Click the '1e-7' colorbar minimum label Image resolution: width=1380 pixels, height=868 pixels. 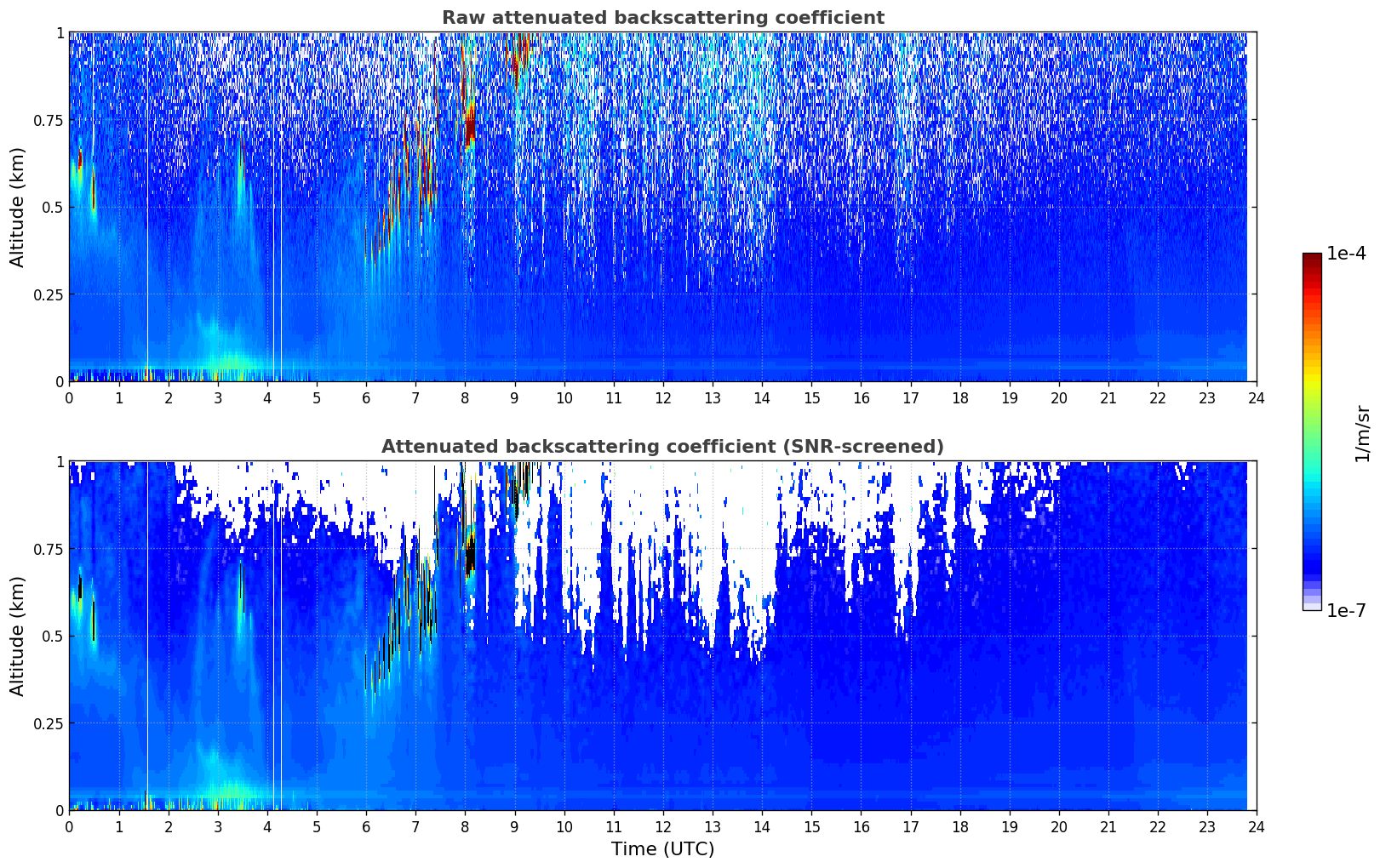click(x=1346, y=611)
